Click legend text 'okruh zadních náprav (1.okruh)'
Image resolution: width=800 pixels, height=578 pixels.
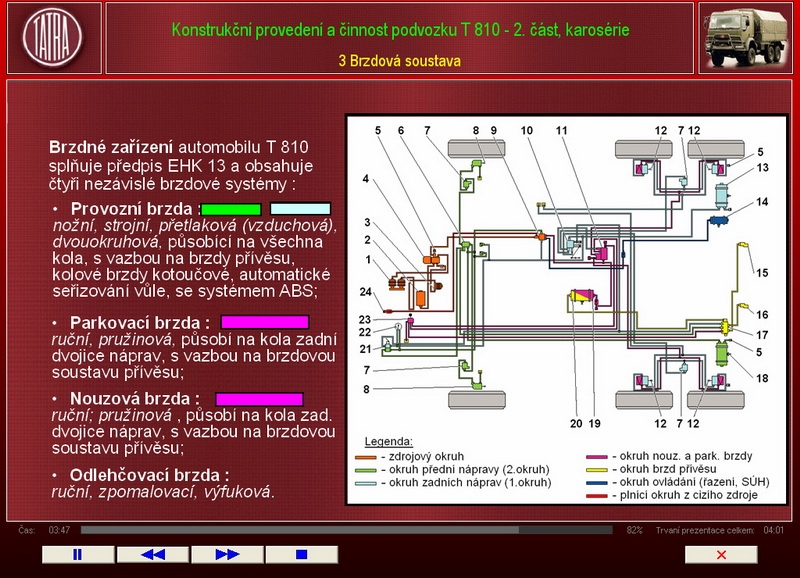(470, 483)
